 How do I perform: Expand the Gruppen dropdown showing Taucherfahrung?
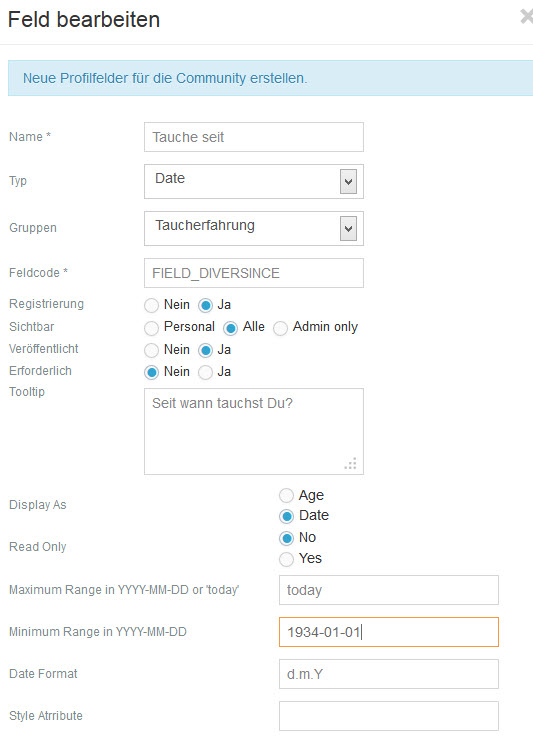[254, 228]
